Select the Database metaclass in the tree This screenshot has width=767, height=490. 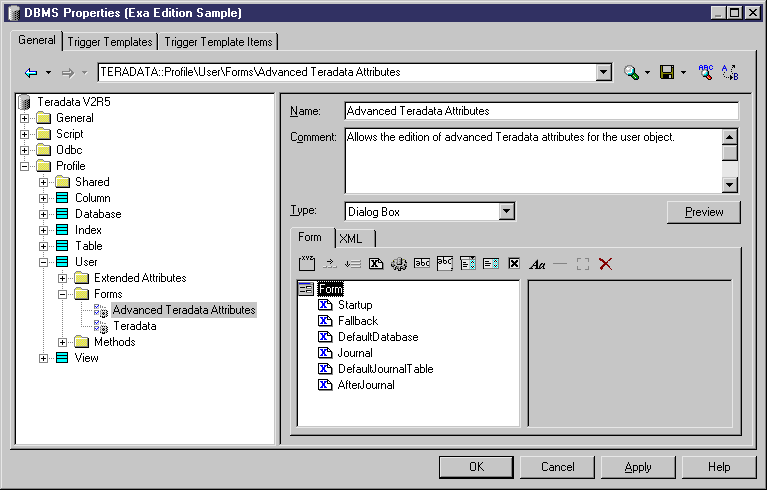[x=98, y=214]
